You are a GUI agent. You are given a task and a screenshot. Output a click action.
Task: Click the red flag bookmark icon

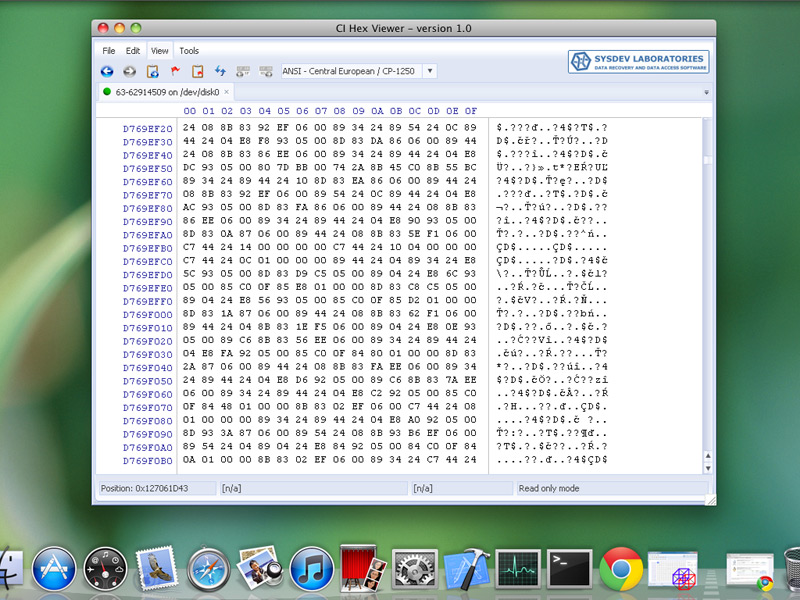[x=175, y=71]
